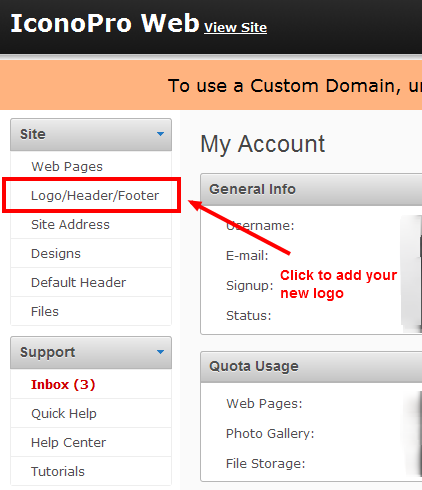Click the Username: label
Viewport: 422px width, 490px height.
[x=260, y=226]
